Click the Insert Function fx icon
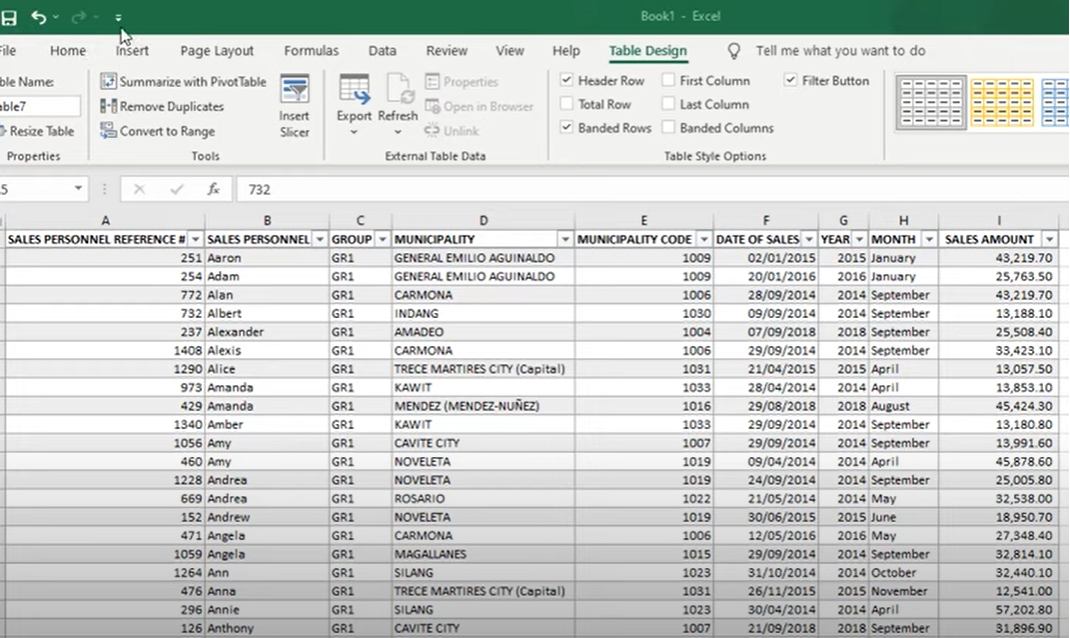Screen dimensions: 1070x638 pos(213,189)
